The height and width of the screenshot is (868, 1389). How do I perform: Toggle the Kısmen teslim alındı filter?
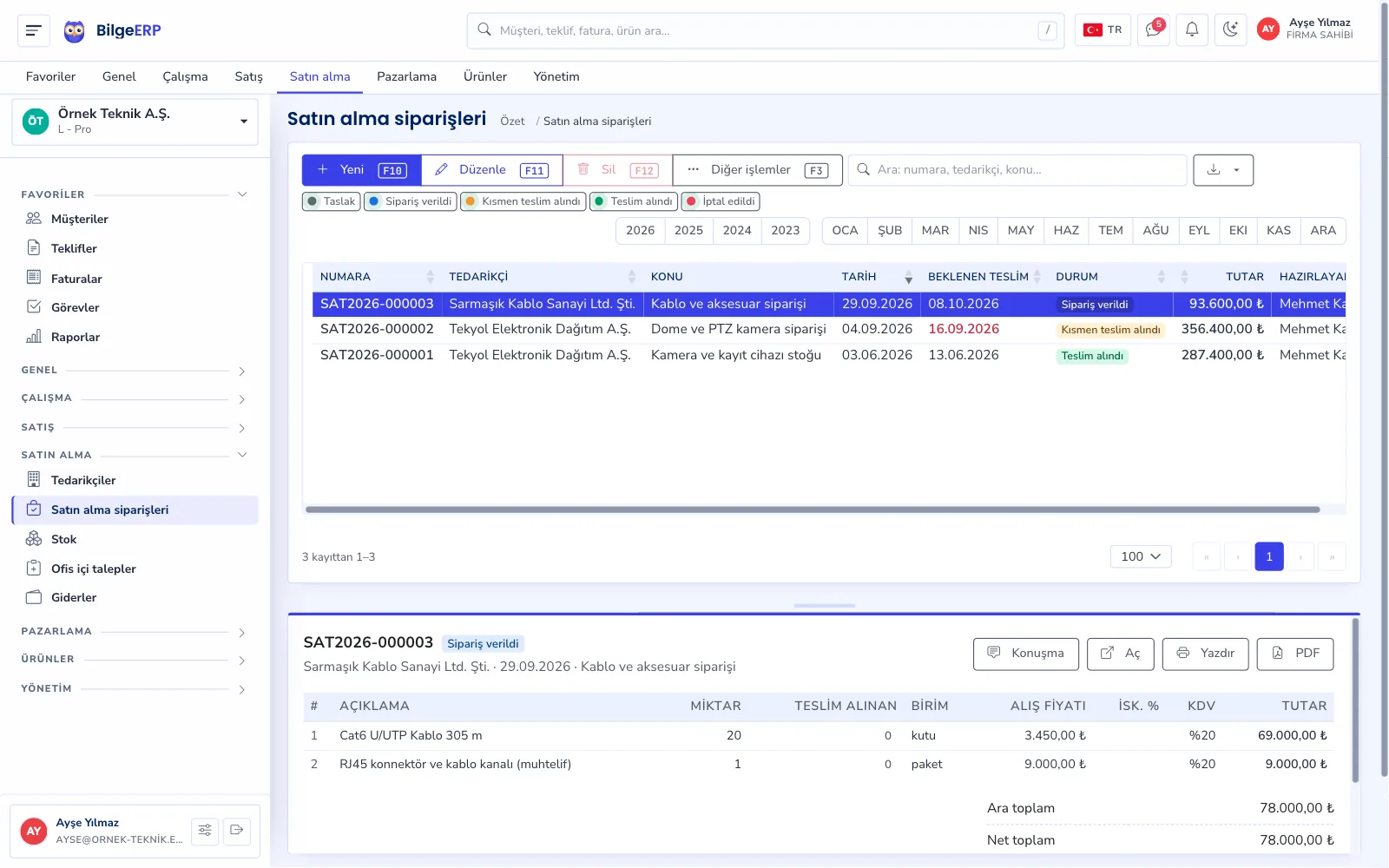523,201
